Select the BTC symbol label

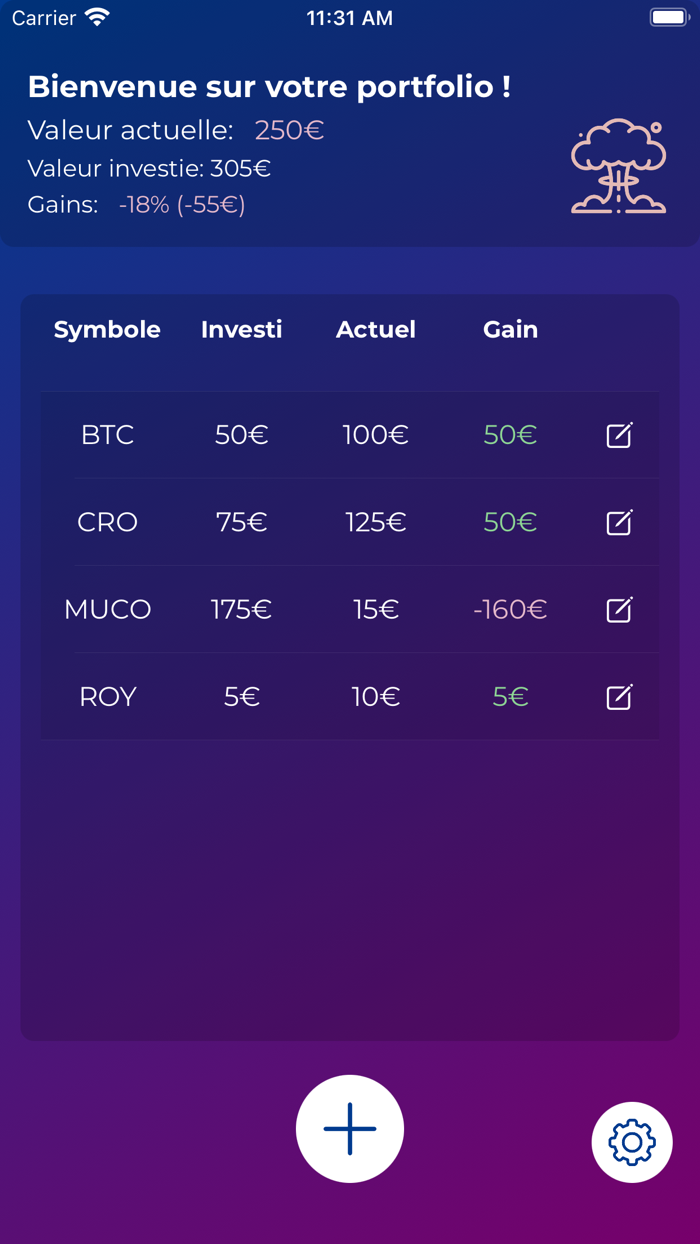(x=107, y=435)
